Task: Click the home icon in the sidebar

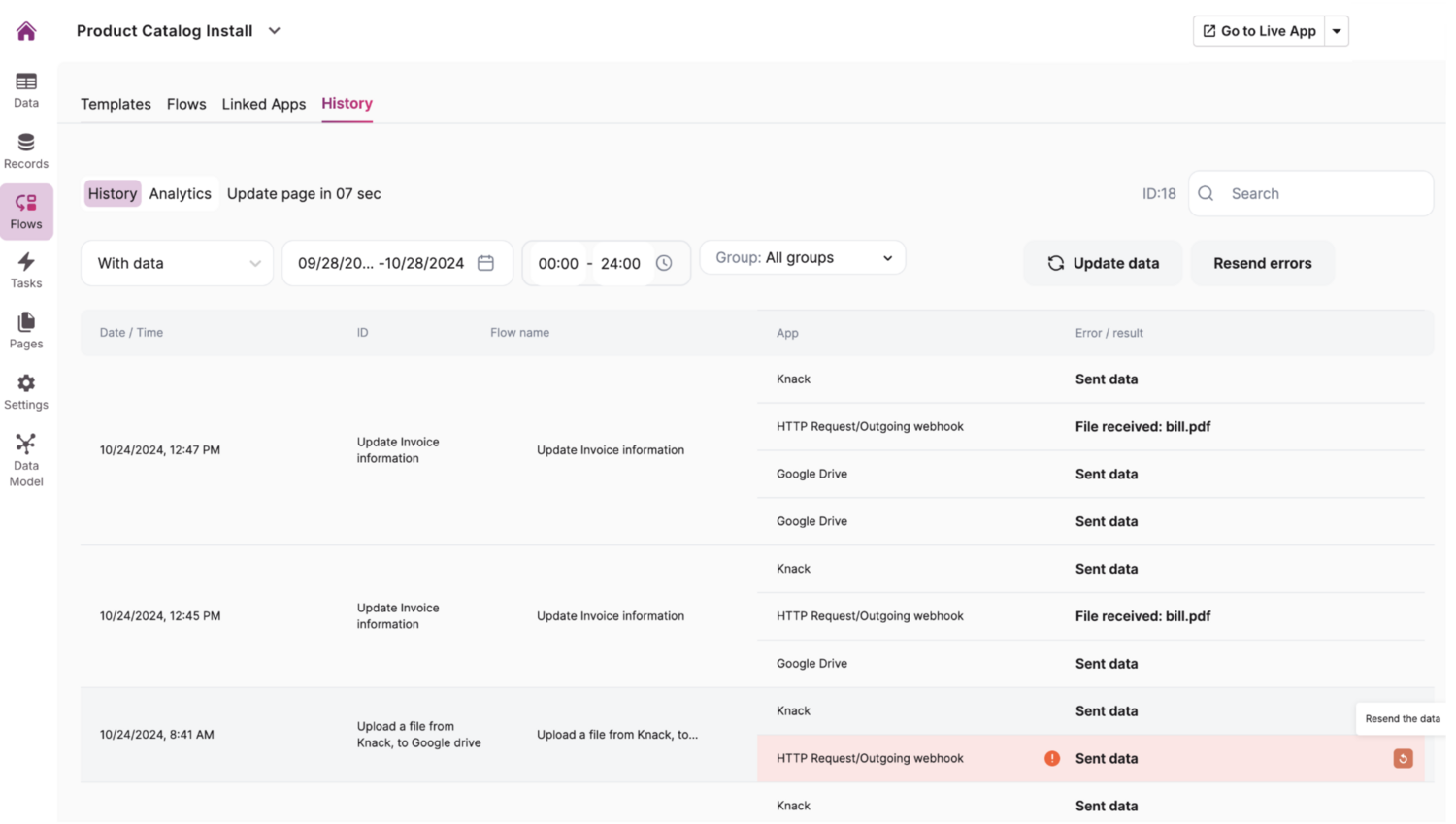Action: coord(26,31)
